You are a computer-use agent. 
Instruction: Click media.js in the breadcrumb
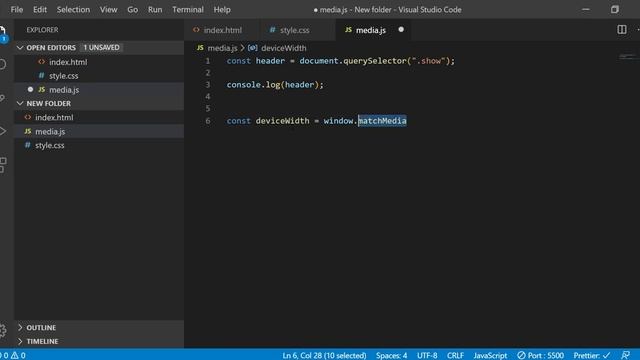click(x=222, y=48)
